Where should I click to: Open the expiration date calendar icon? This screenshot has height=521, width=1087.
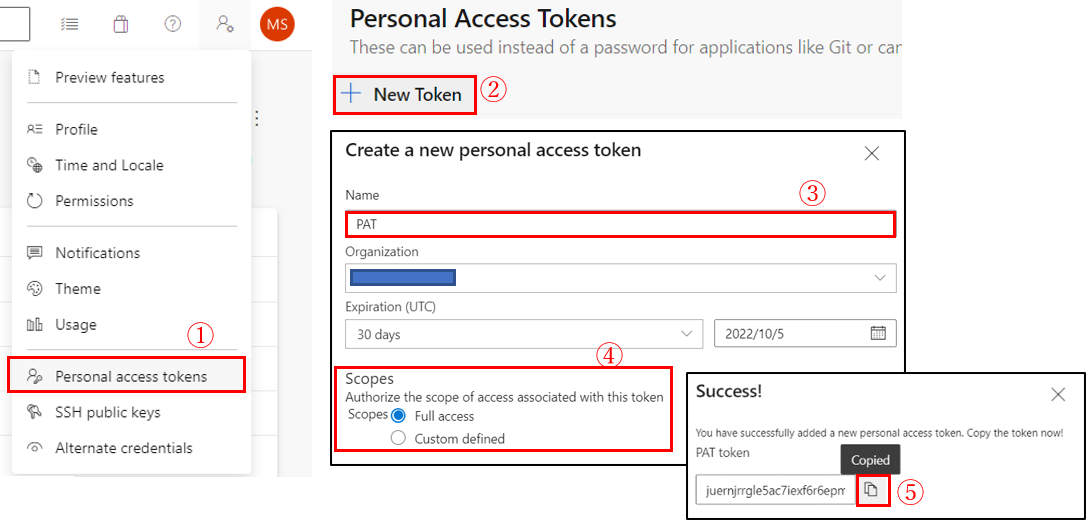pos(878,333)
